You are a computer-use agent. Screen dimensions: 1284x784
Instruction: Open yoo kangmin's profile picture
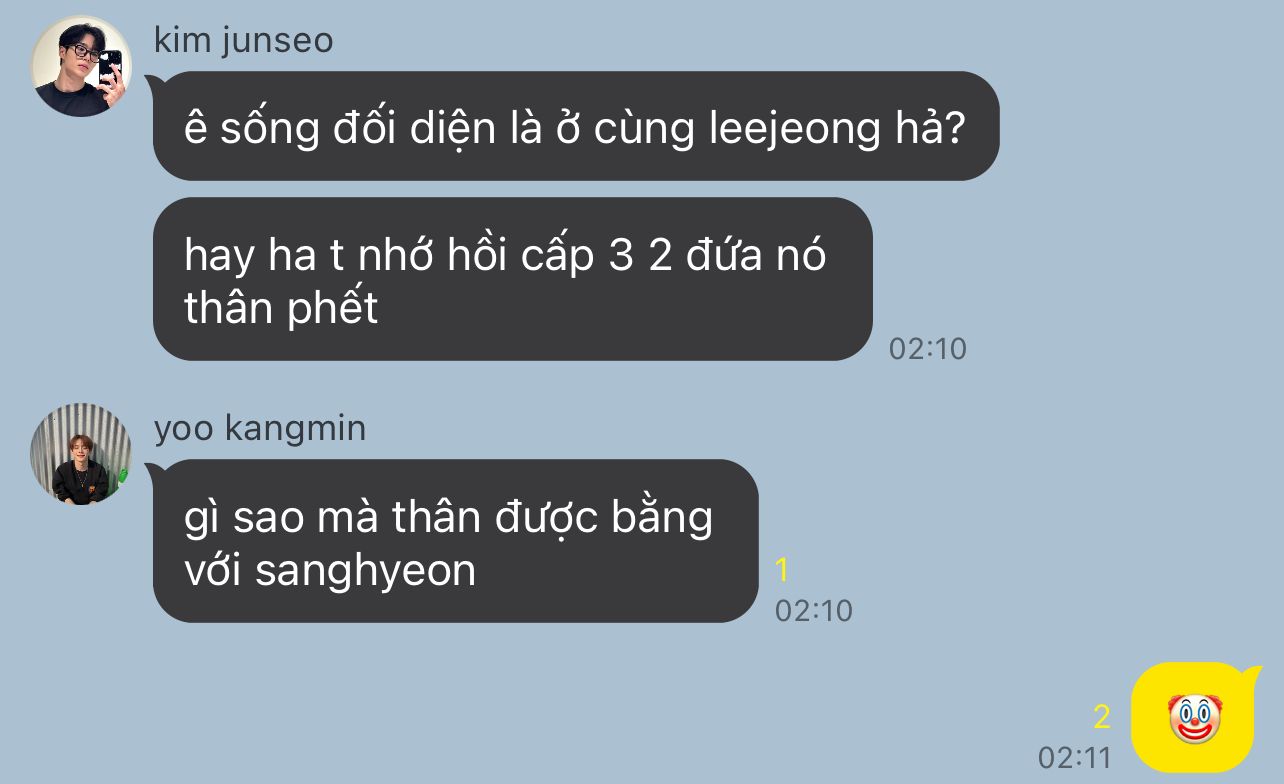81,455
